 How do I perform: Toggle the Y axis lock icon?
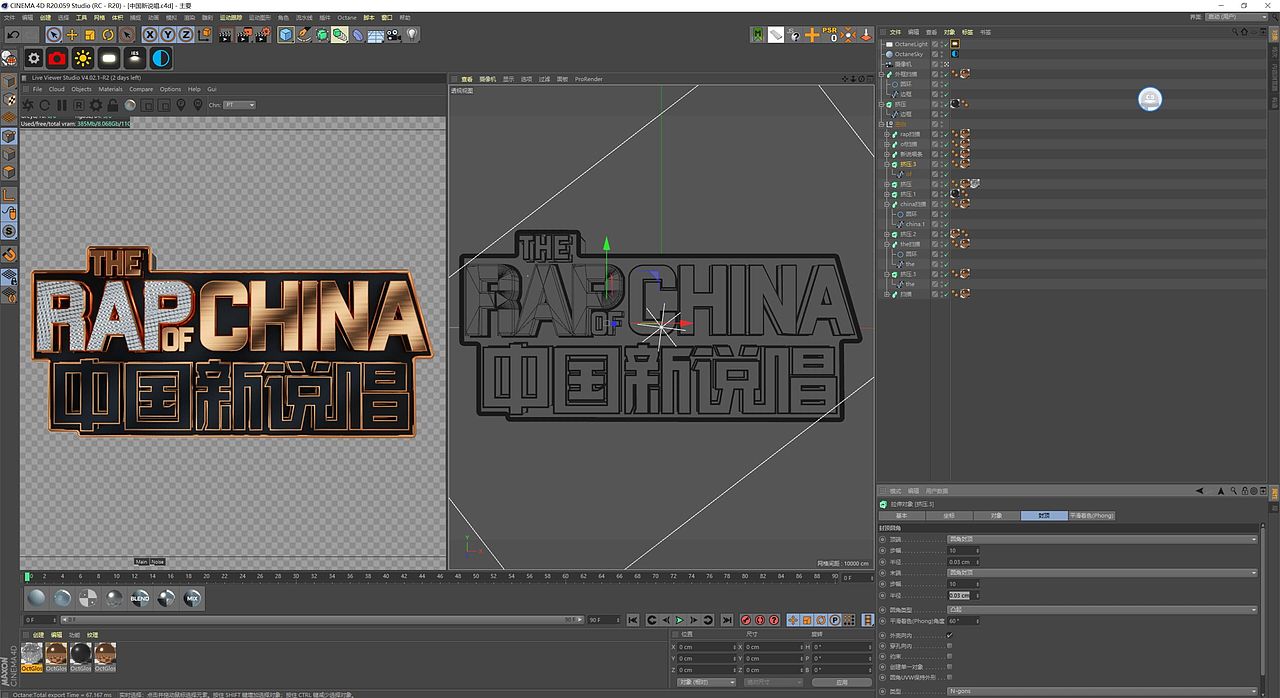point(168,35)
